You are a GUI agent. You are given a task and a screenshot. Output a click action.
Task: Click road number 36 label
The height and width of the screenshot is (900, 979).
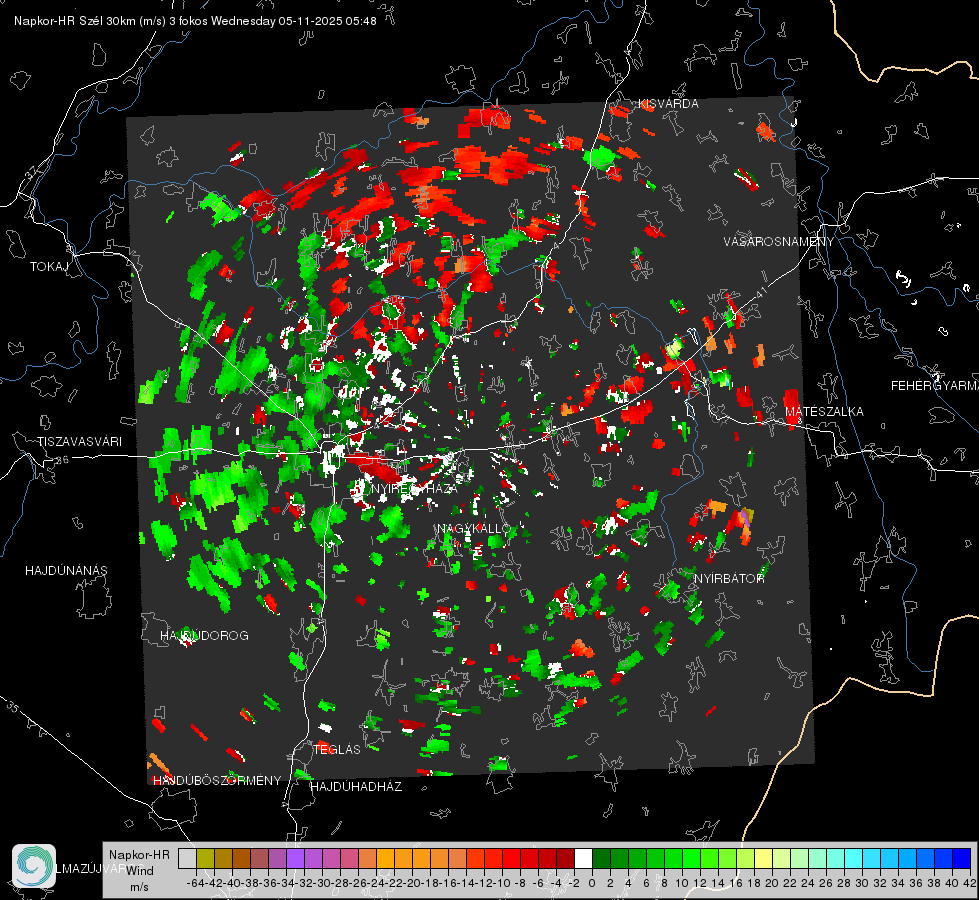(x=62, y=460)
